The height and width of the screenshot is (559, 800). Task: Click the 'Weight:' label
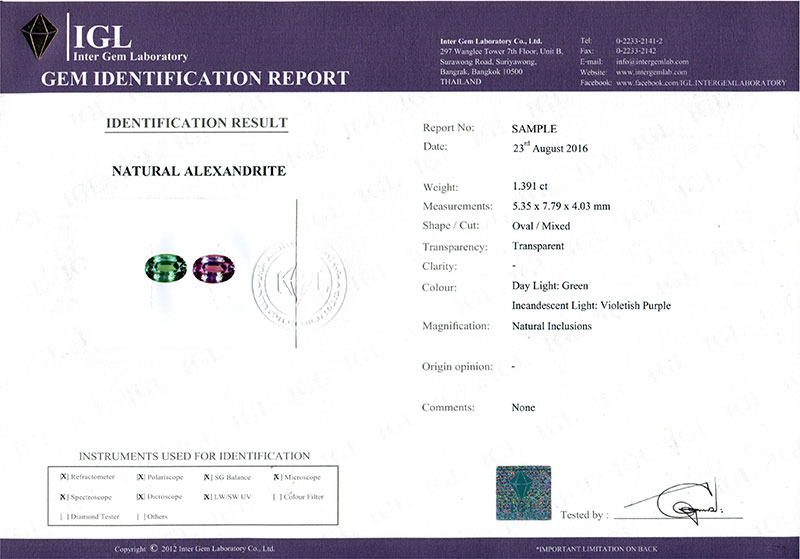(440, 187)
